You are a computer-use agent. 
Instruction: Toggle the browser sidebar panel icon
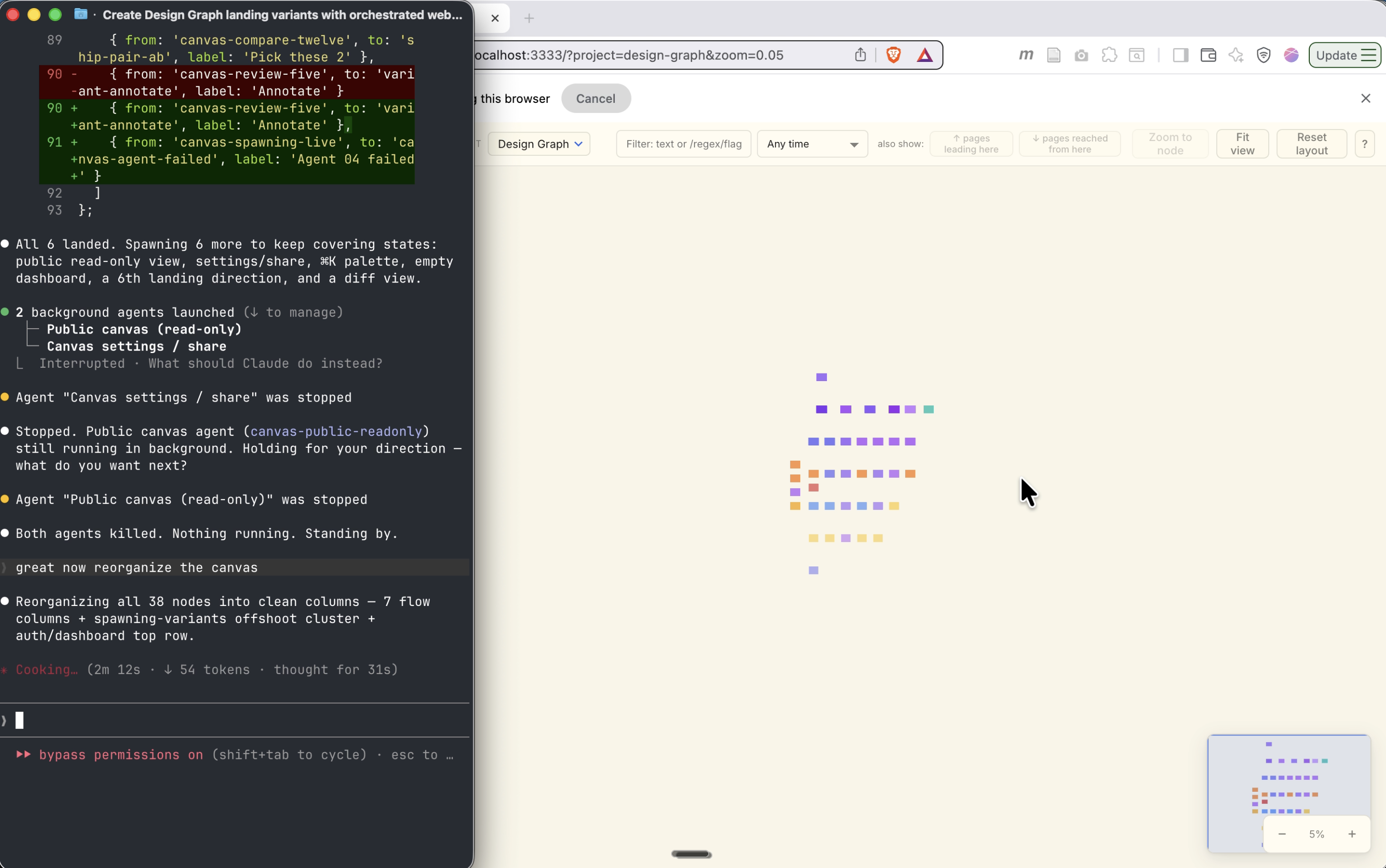(1181, 55)
